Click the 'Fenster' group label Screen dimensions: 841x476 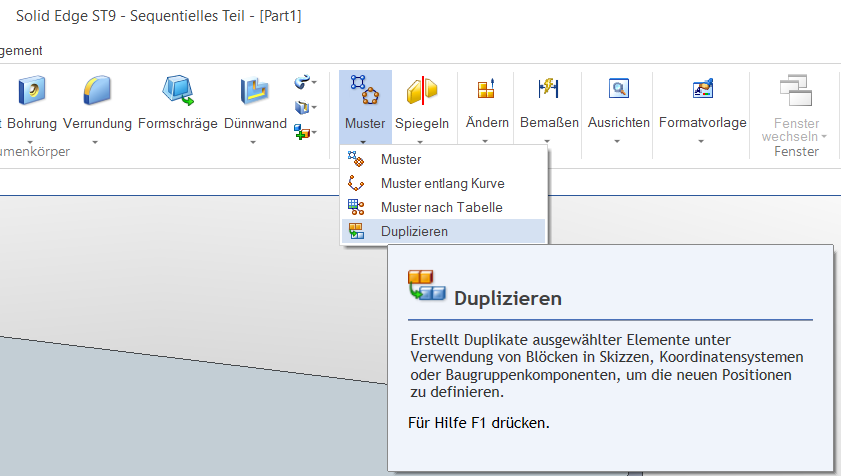point(796,151)
